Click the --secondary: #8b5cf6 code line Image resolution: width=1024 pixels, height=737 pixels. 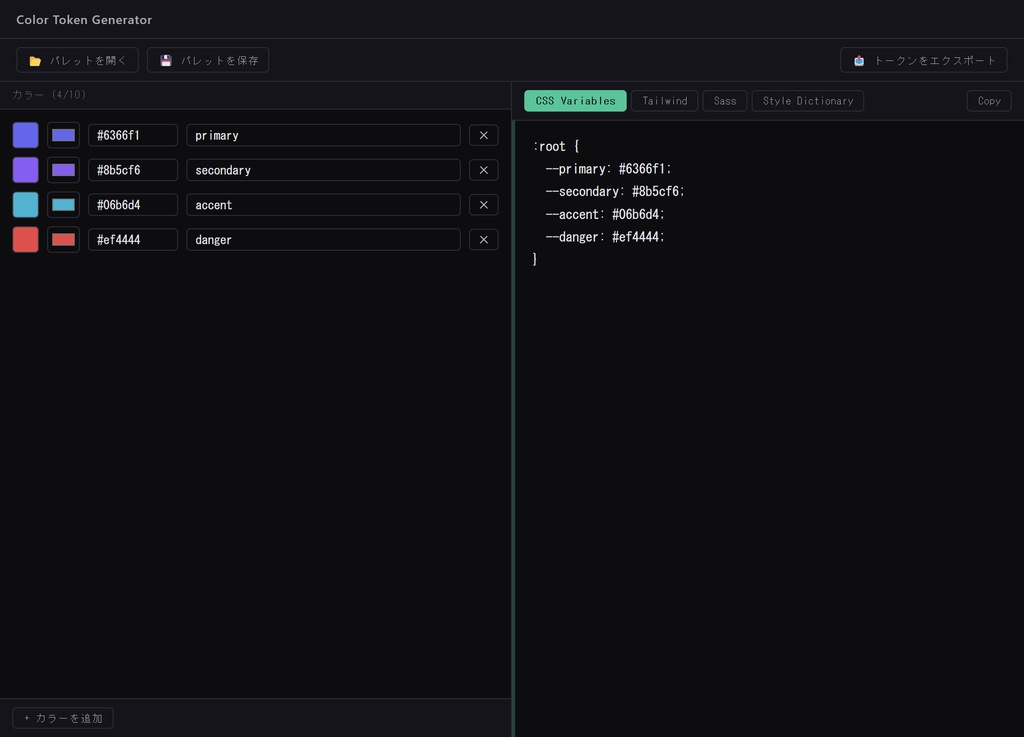click(615, 191)
